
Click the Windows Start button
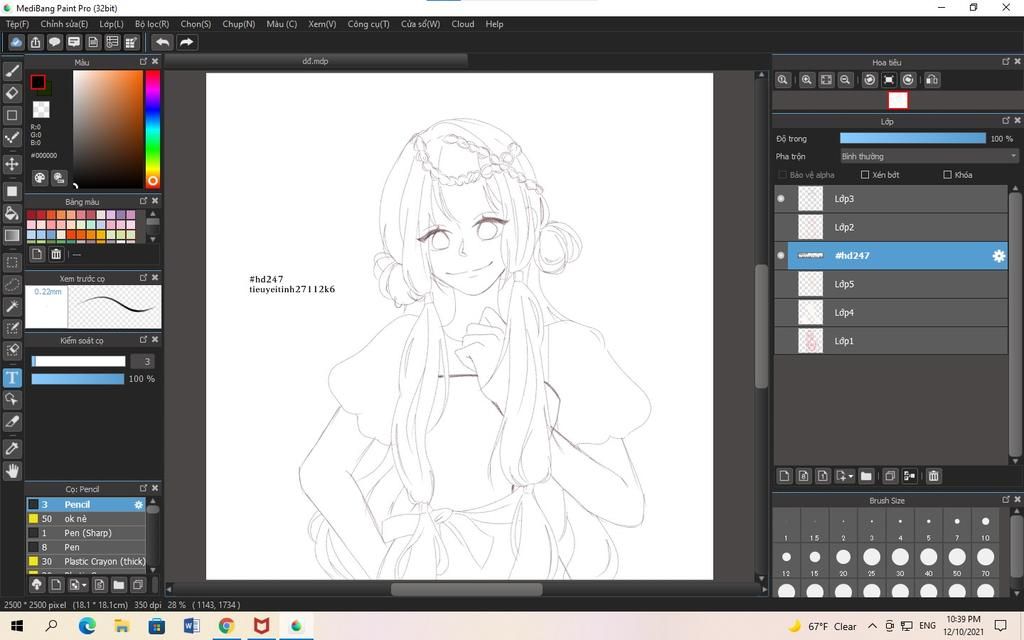(17, 626)
